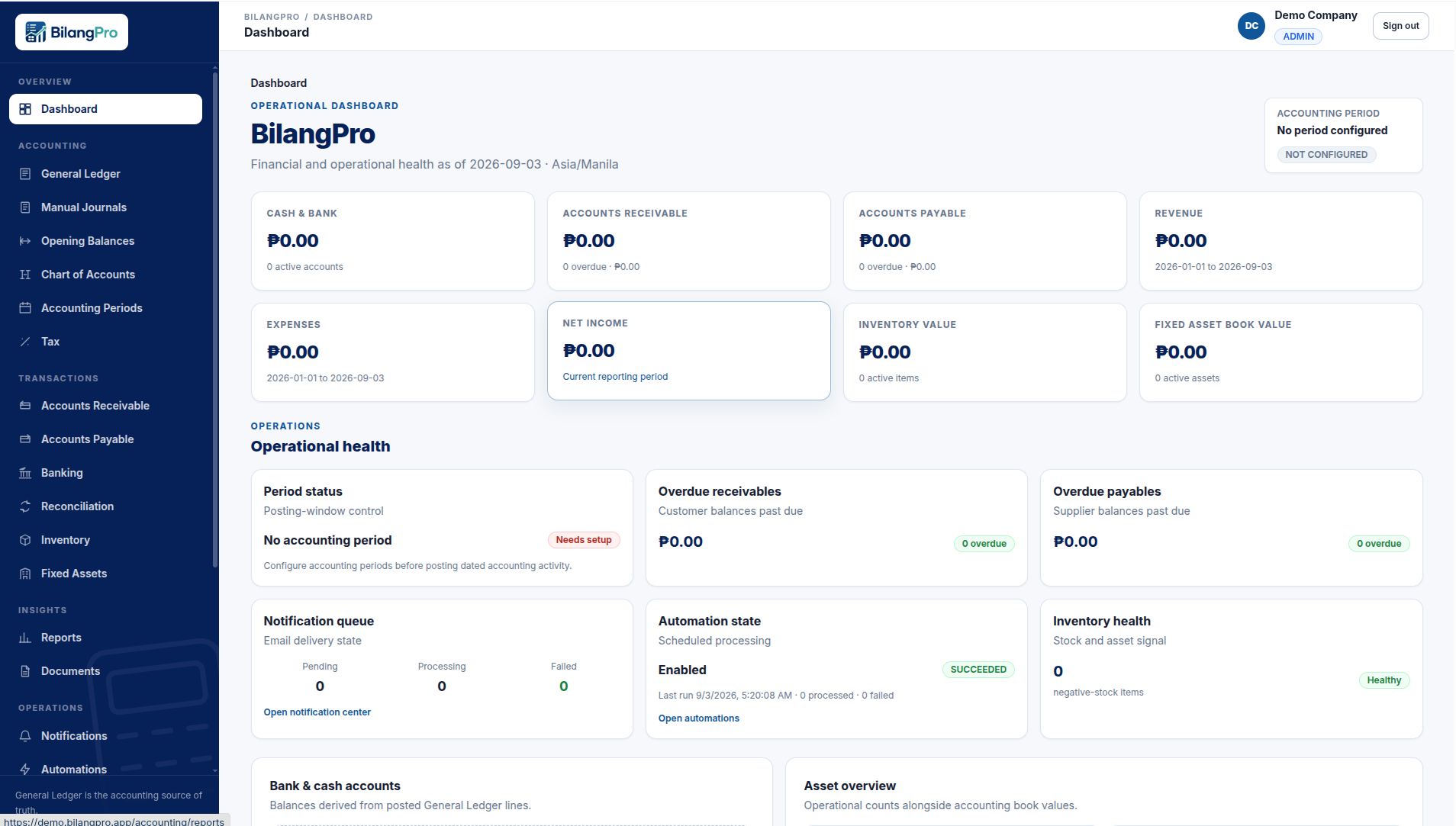Click the Reports bar chart icon
The width and height of the screenshot is (1456, 826).
click(25, 638)
